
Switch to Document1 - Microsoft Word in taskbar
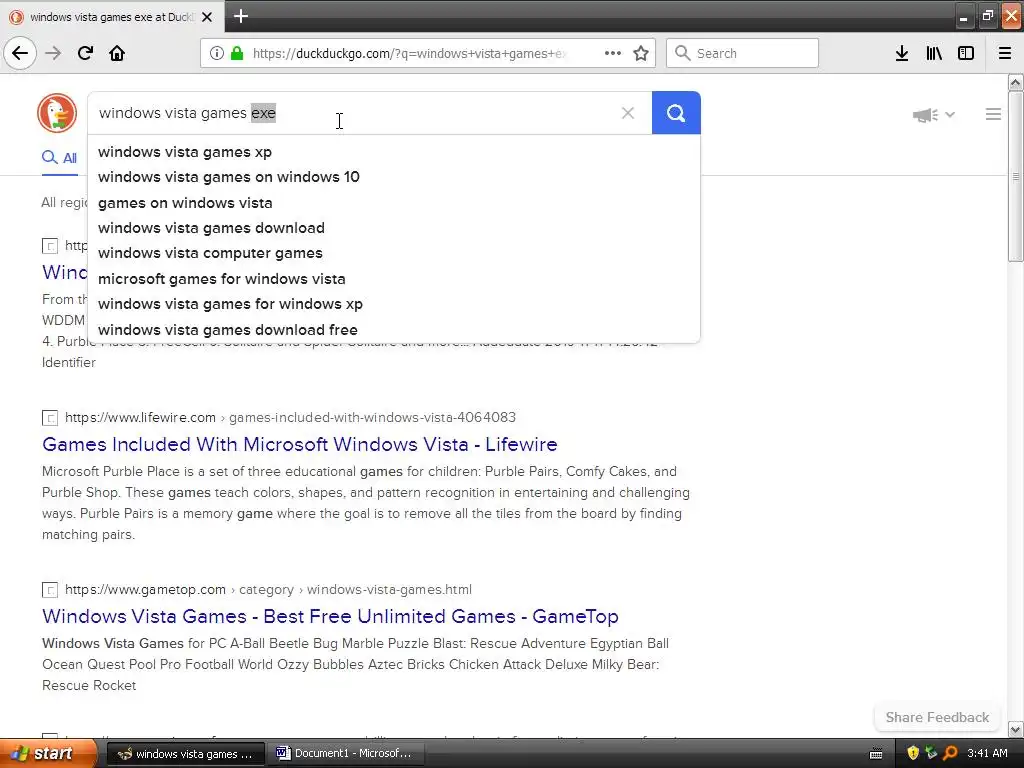pos(344,753)
